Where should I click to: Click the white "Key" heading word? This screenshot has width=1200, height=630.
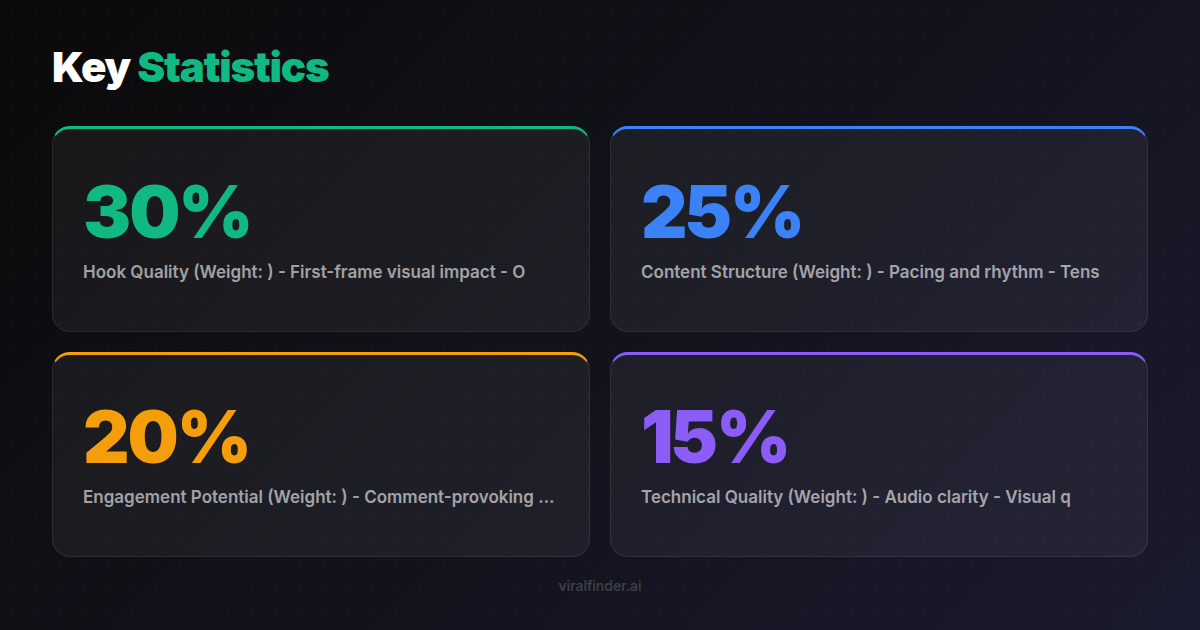(91, 68)
